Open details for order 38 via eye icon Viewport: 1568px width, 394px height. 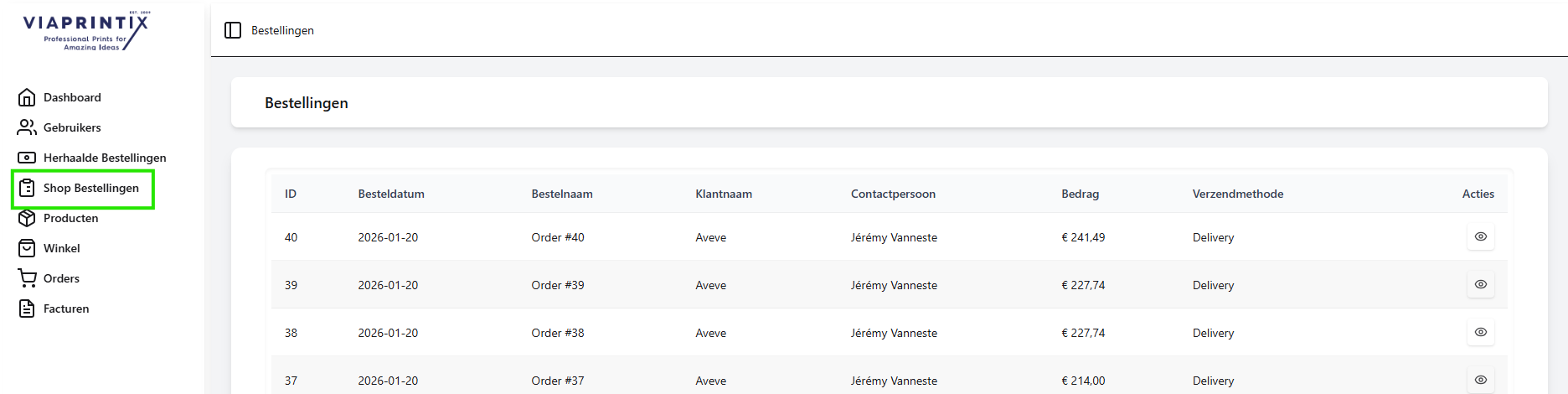pyautogui.click(x=1480, y=333)
